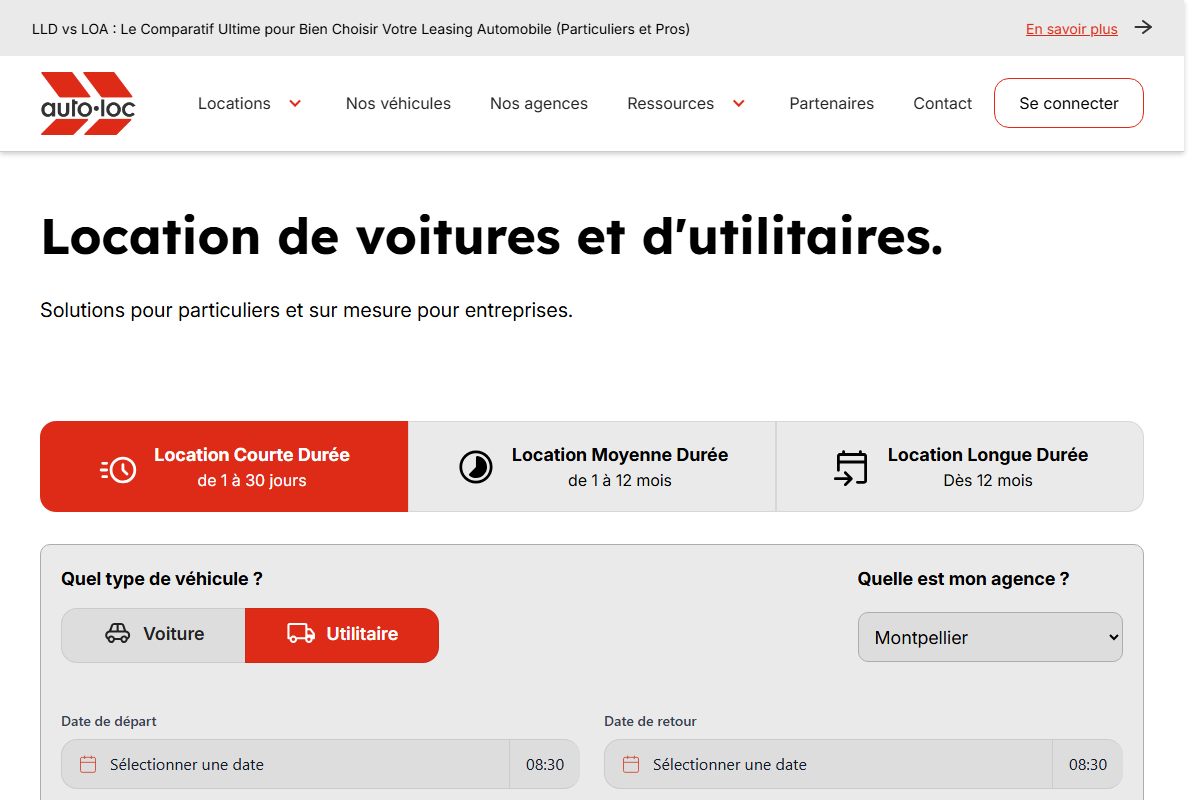
Task: Expand the Locations menu chevron
Action: 295,103
